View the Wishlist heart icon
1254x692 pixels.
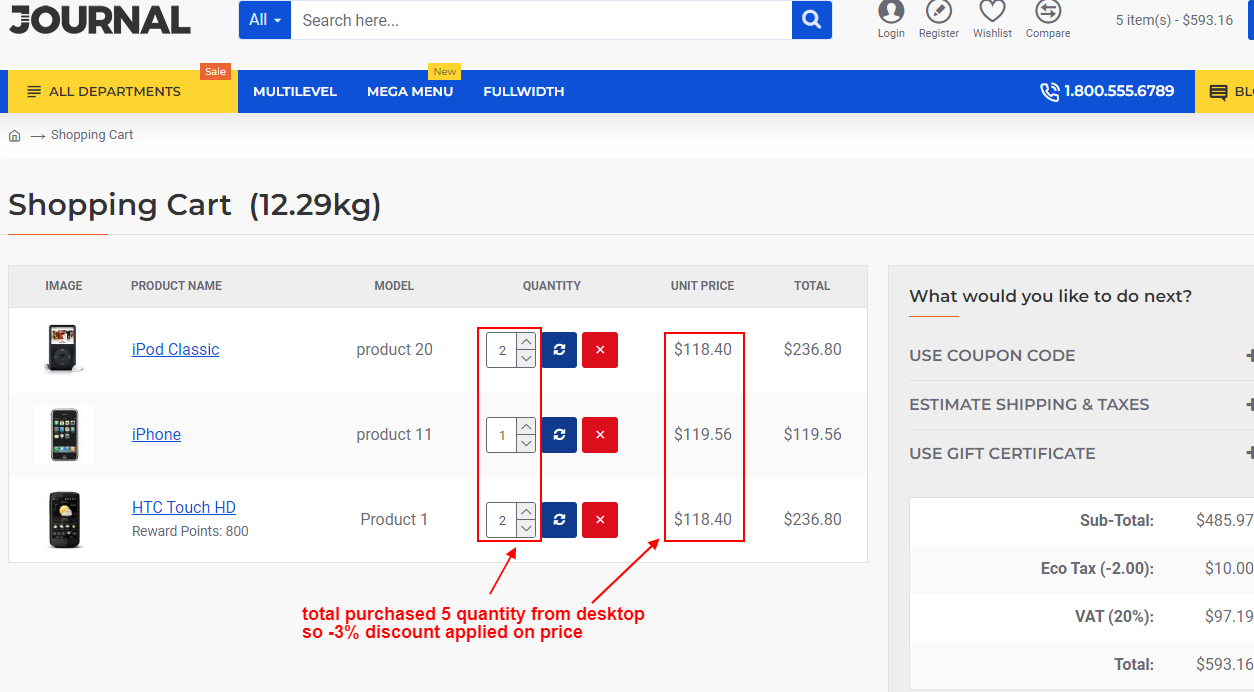click(991, 14)
